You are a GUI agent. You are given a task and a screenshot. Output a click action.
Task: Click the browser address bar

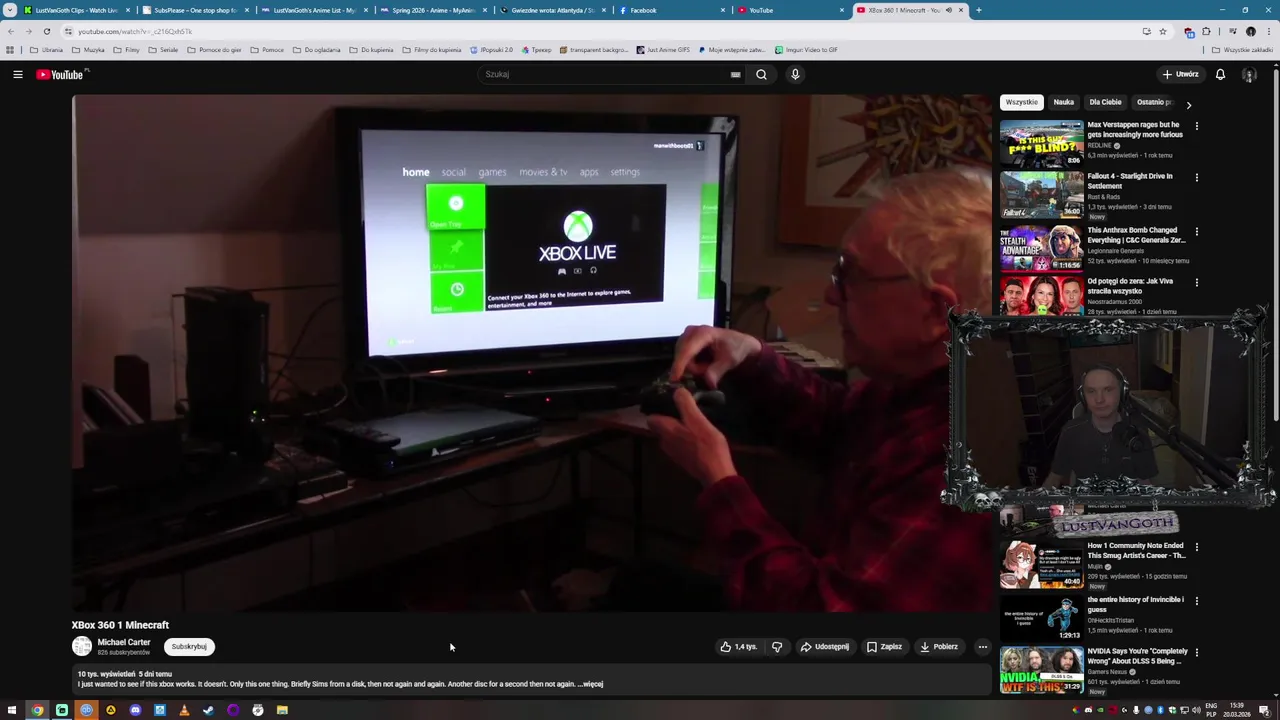(600, 31)
